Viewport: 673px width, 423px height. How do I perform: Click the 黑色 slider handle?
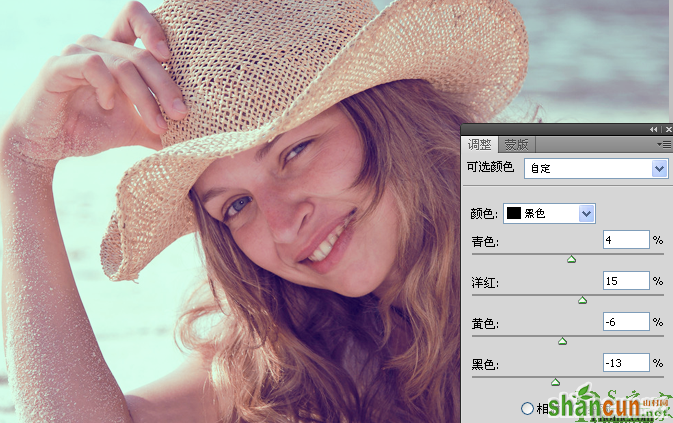(x=555, y=382)
